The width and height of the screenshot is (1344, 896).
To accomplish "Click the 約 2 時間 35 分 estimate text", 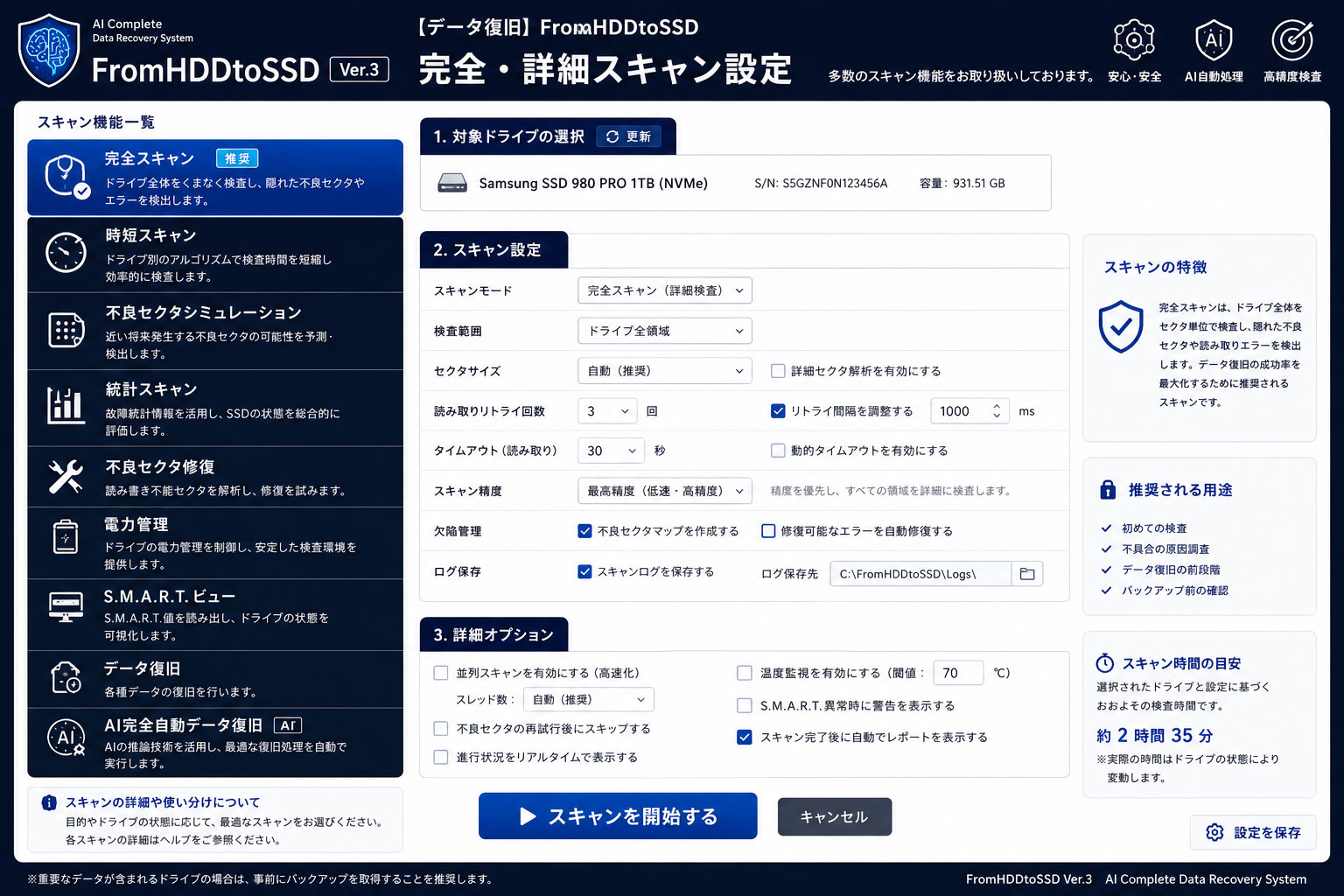I will click(x=1154, y=736).
